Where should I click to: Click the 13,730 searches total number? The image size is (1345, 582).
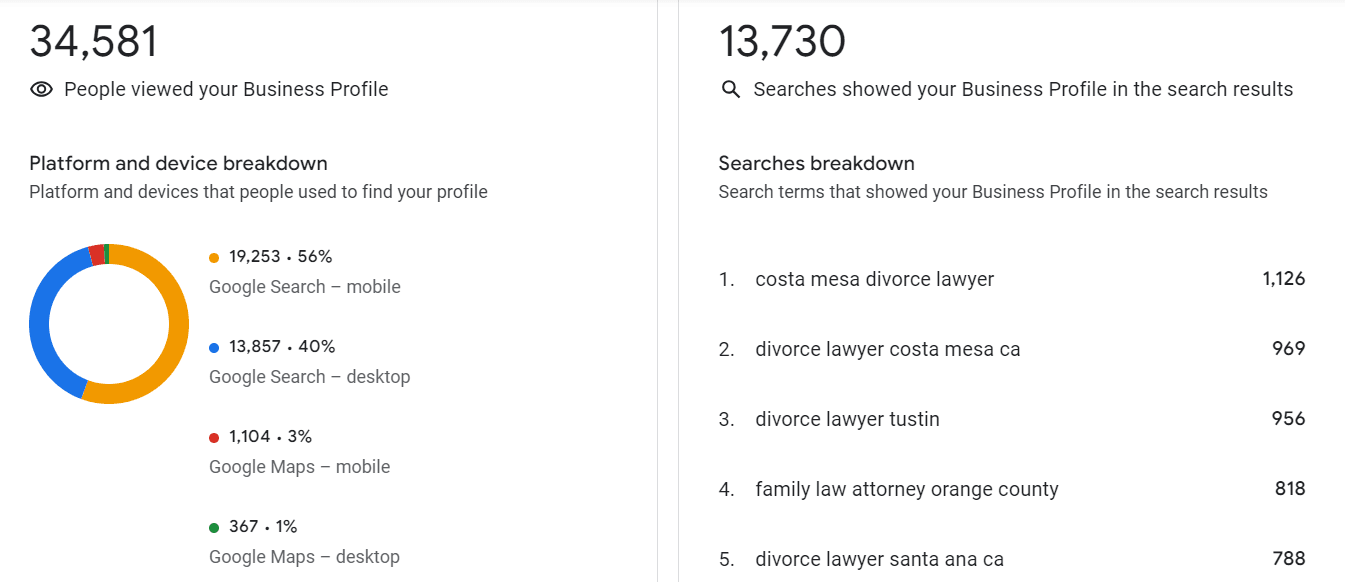pyautogui.click(x=782, y=42)
